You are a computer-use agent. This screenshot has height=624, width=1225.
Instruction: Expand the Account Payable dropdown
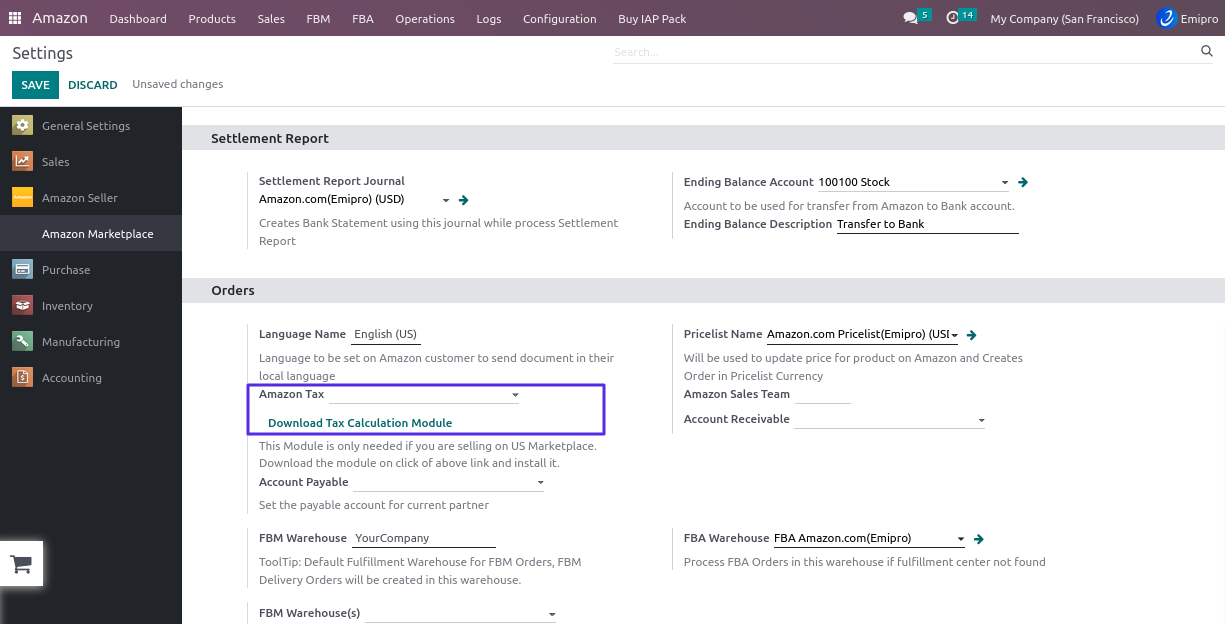[x=540, y=483]
